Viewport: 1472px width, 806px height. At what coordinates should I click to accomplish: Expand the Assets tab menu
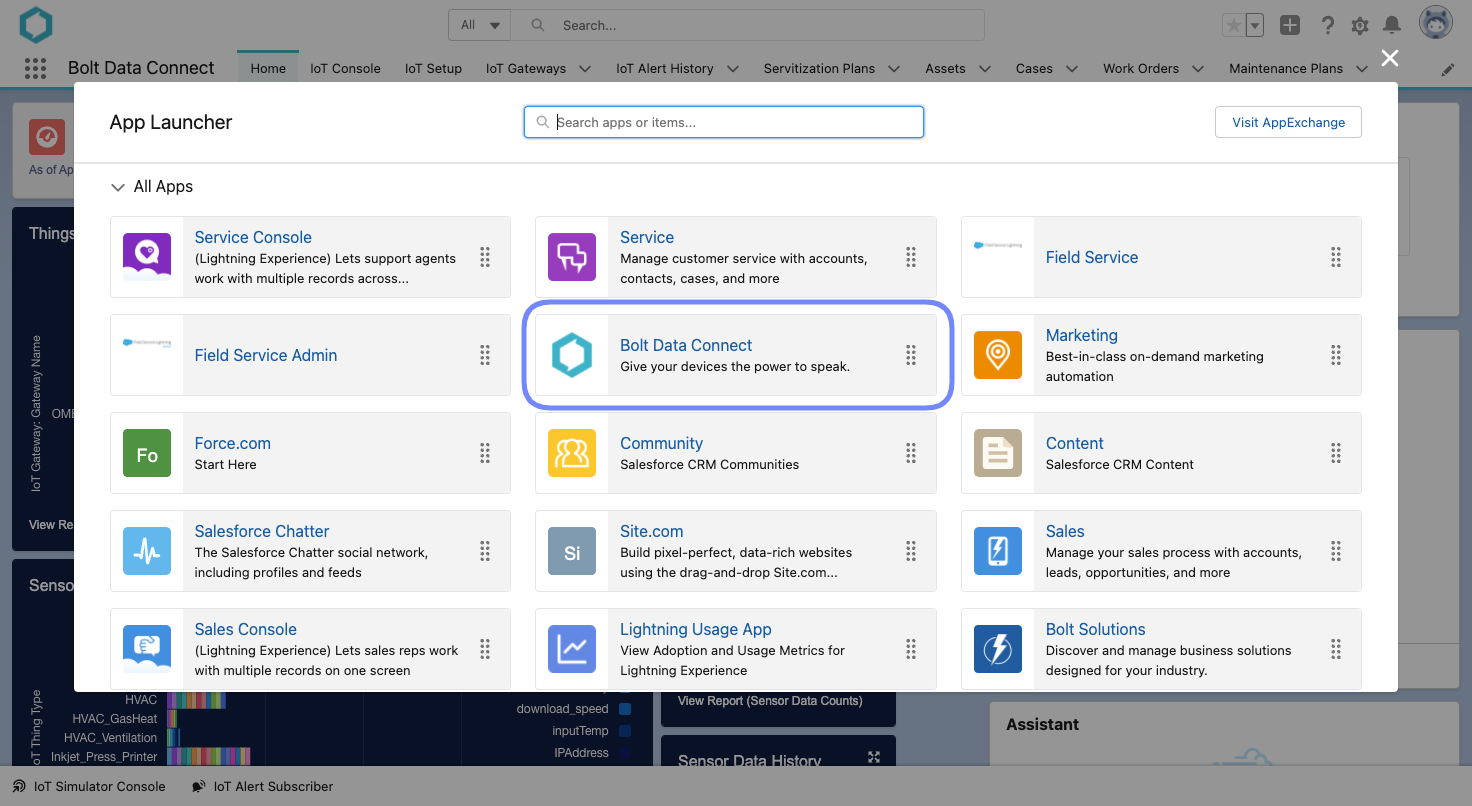coord(985,69)
